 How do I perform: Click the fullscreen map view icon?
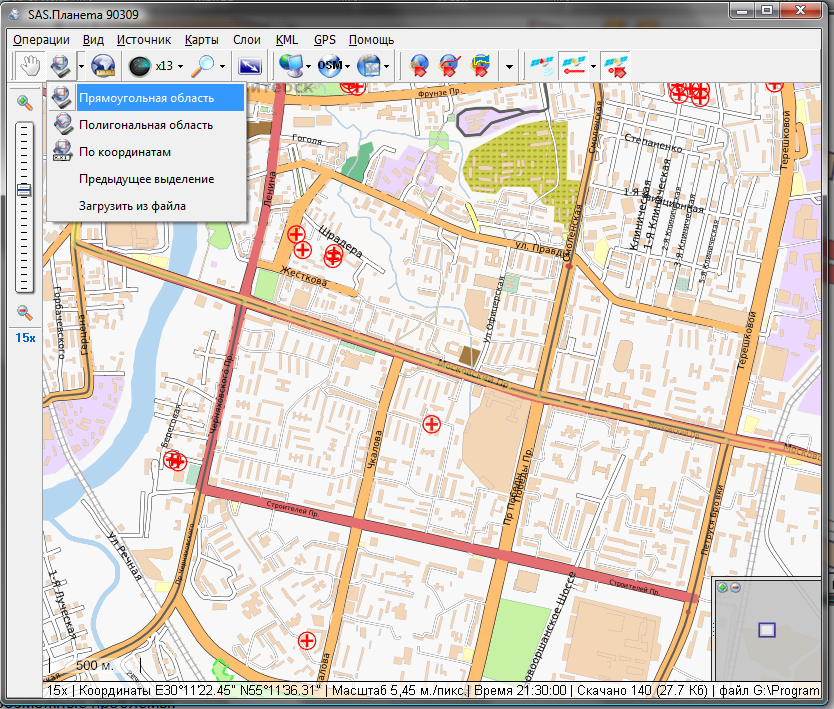pos(249,66)
